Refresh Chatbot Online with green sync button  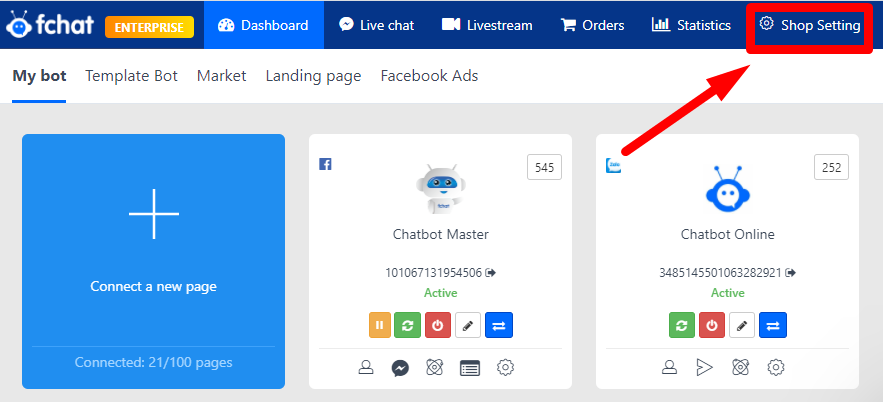tap(682, 325)
